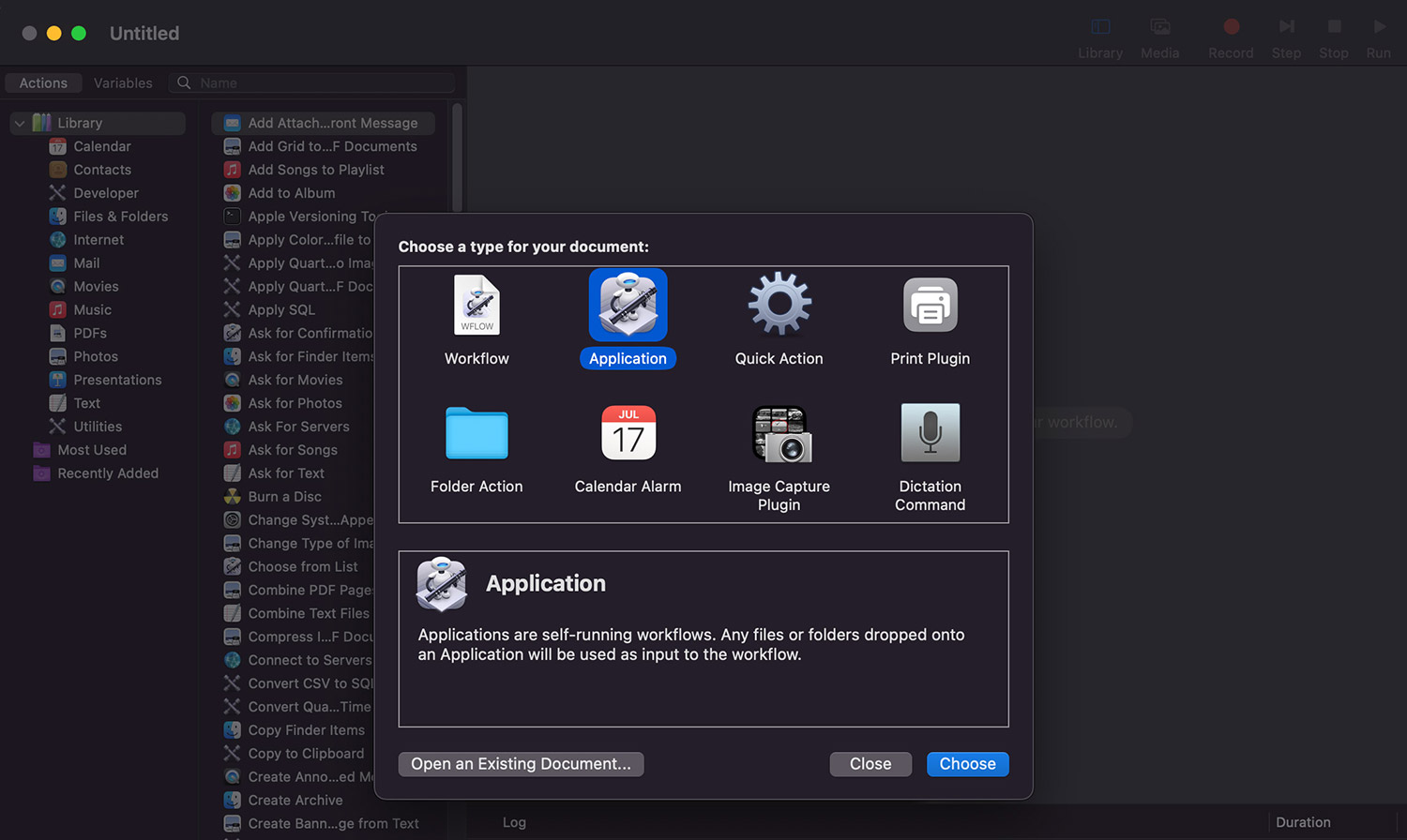
Task: Click the Photos category icon in sidebar
Action: (x=57, y=356)
